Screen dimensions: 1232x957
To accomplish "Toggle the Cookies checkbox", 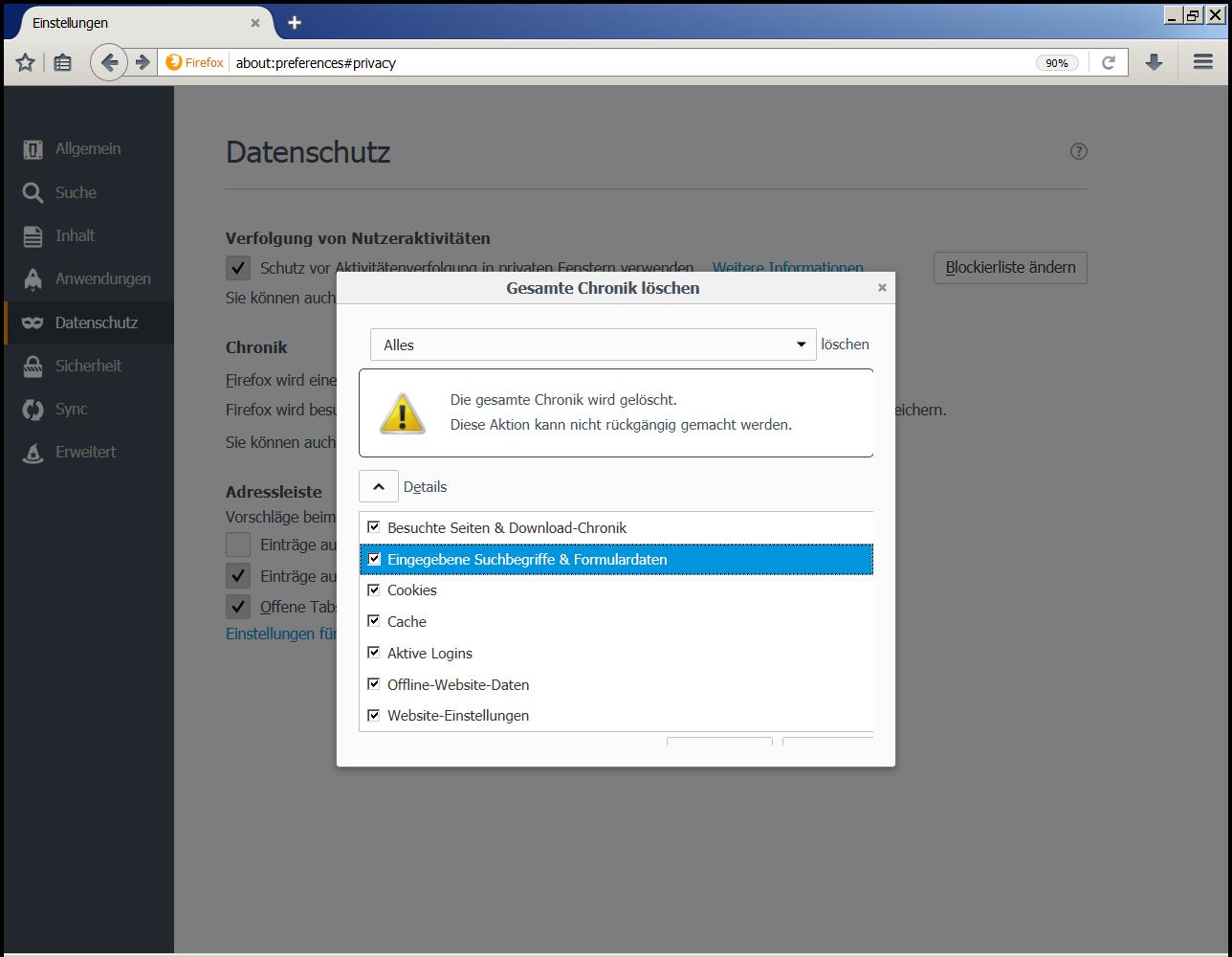I will coord(374,590).
